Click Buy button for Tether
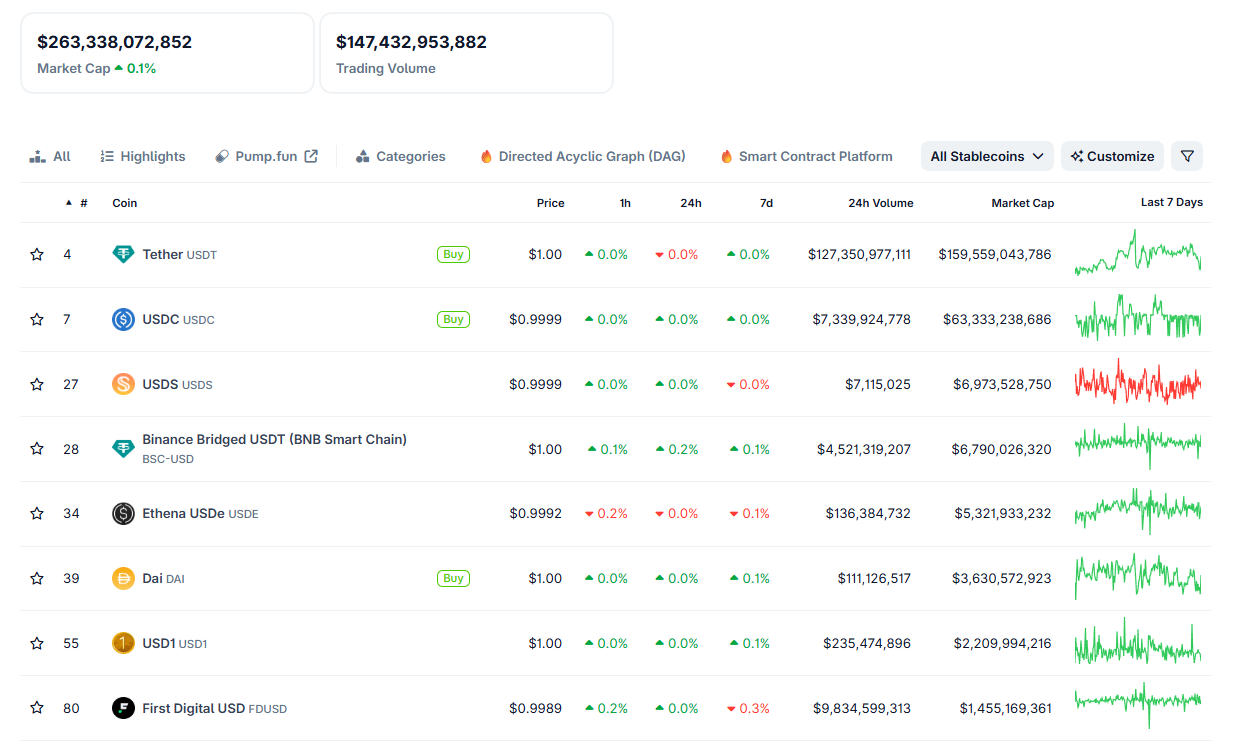 tap(453, 255)
